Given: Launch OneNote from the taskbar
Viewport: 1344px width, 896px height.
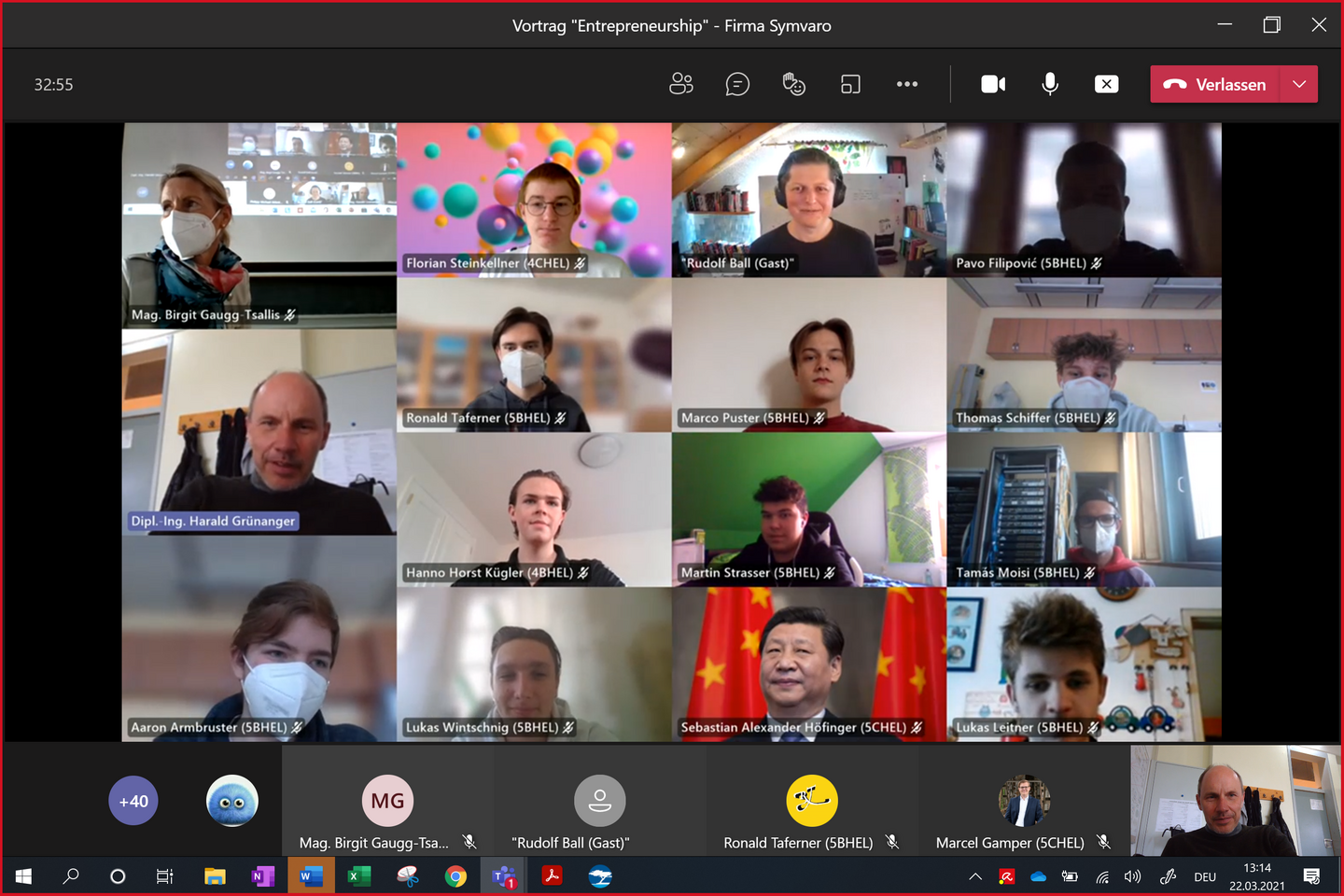Looking at the screenshot, I should [x=262, y=876].
